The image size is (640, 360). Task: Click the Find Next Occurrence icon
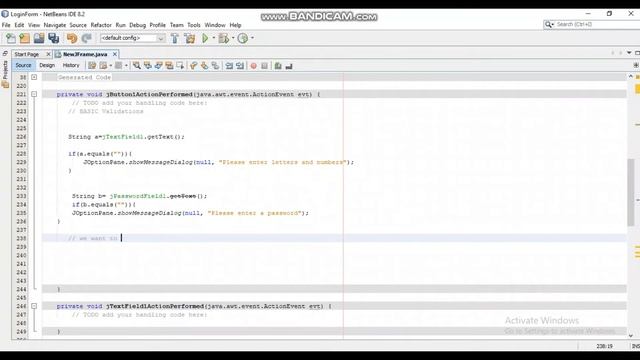coord(158,66)
